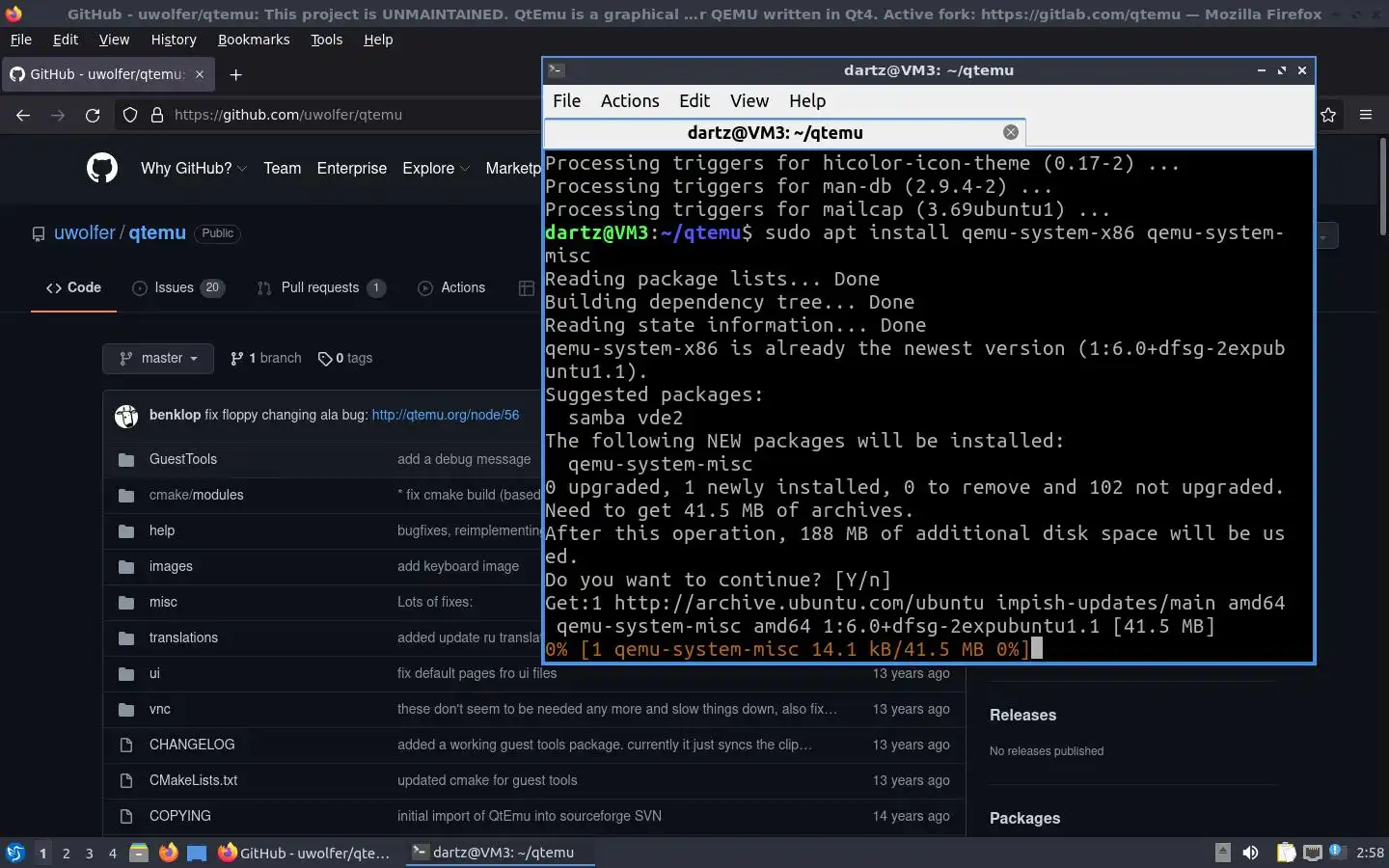Open the tracking protection shield icon
The height and width of the screenshot is (868, 1389).
pos(130,115)
